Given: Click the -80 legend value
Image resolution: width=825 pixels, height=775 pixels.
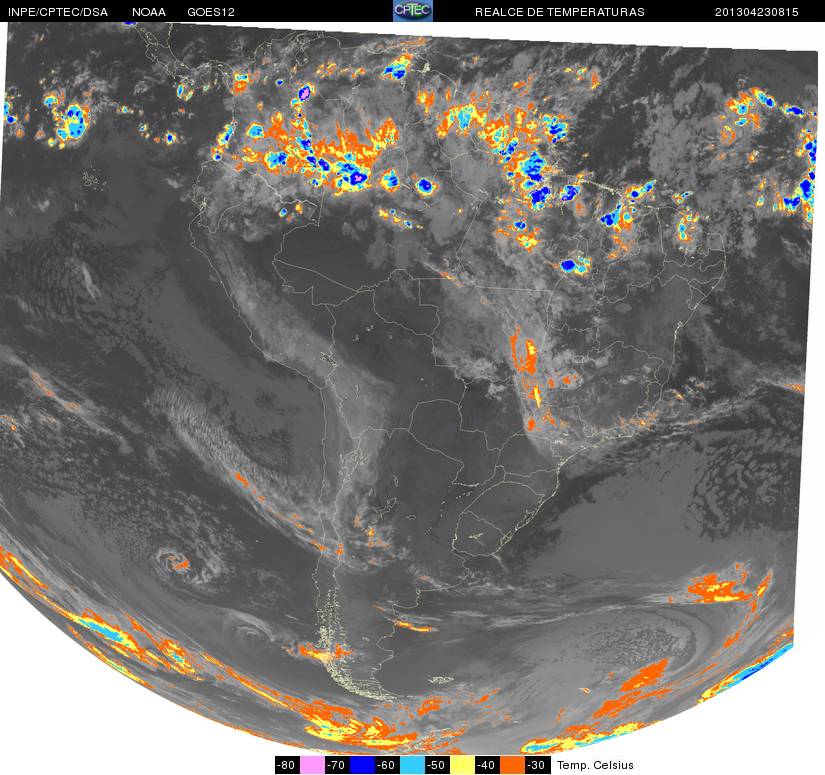Looking at the screenshot, I should click(287, 765).
